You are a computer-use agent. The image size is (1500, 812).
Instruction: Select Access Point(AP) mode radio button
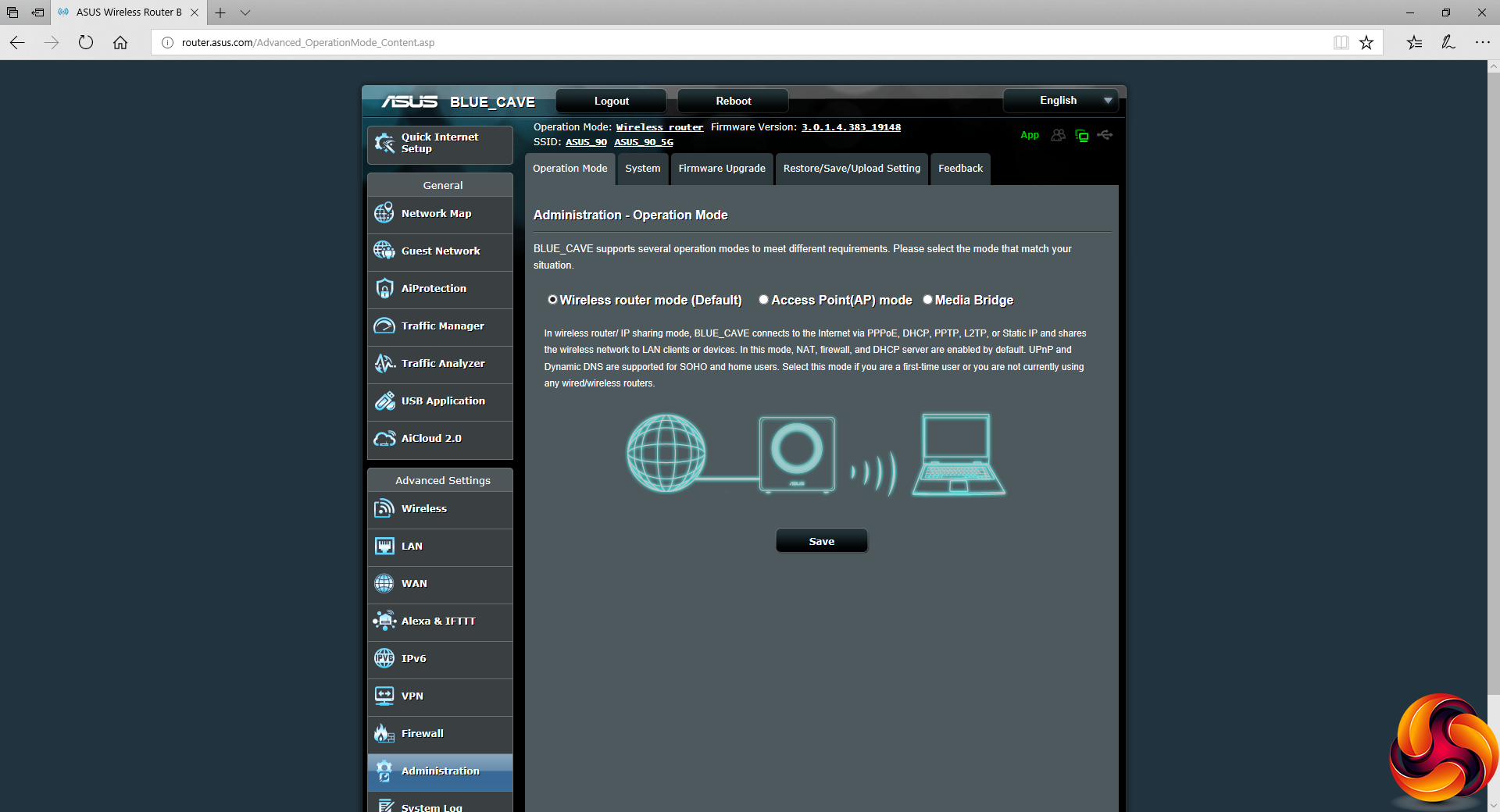[764, 300]
